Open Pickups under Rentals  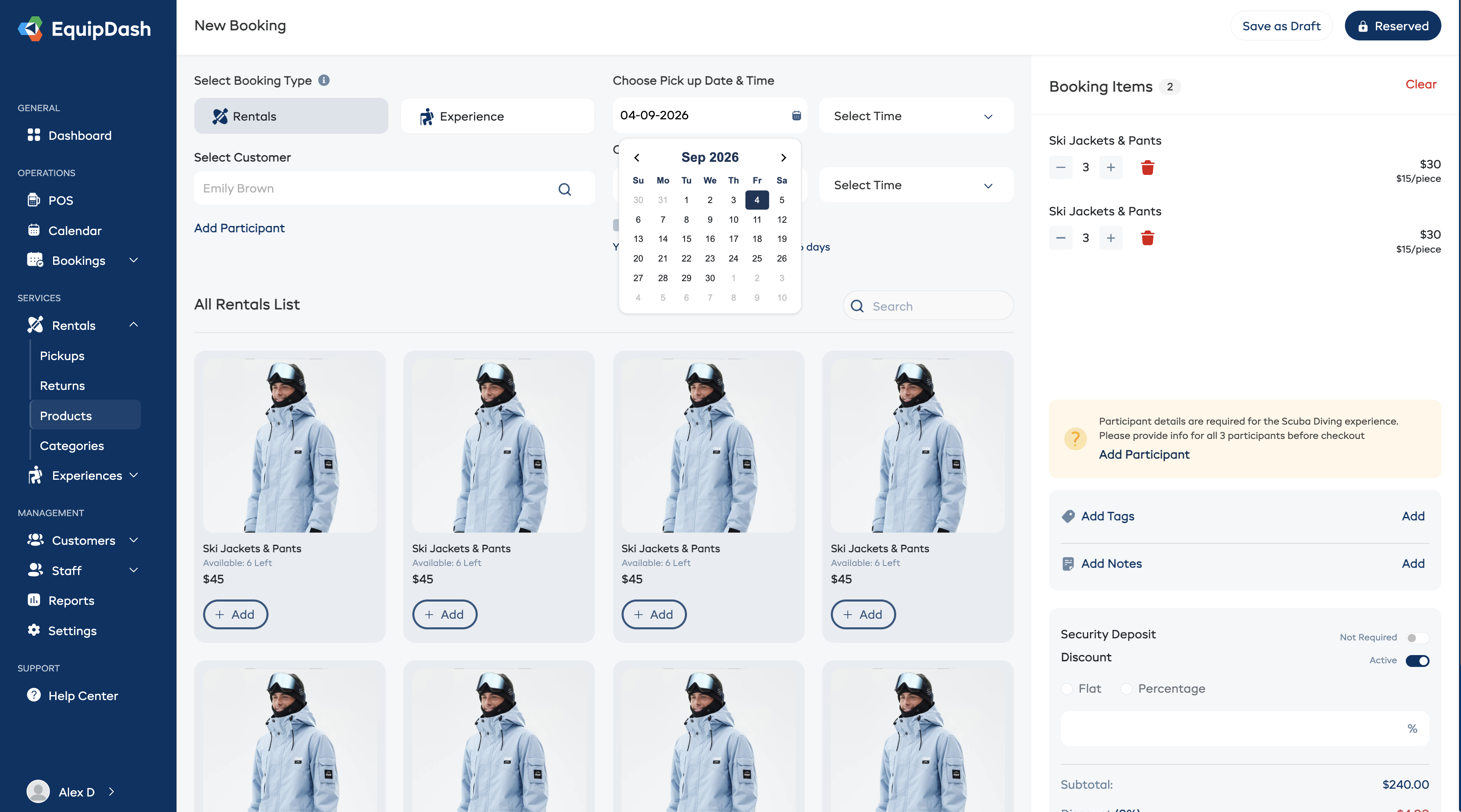pos(62,356)
